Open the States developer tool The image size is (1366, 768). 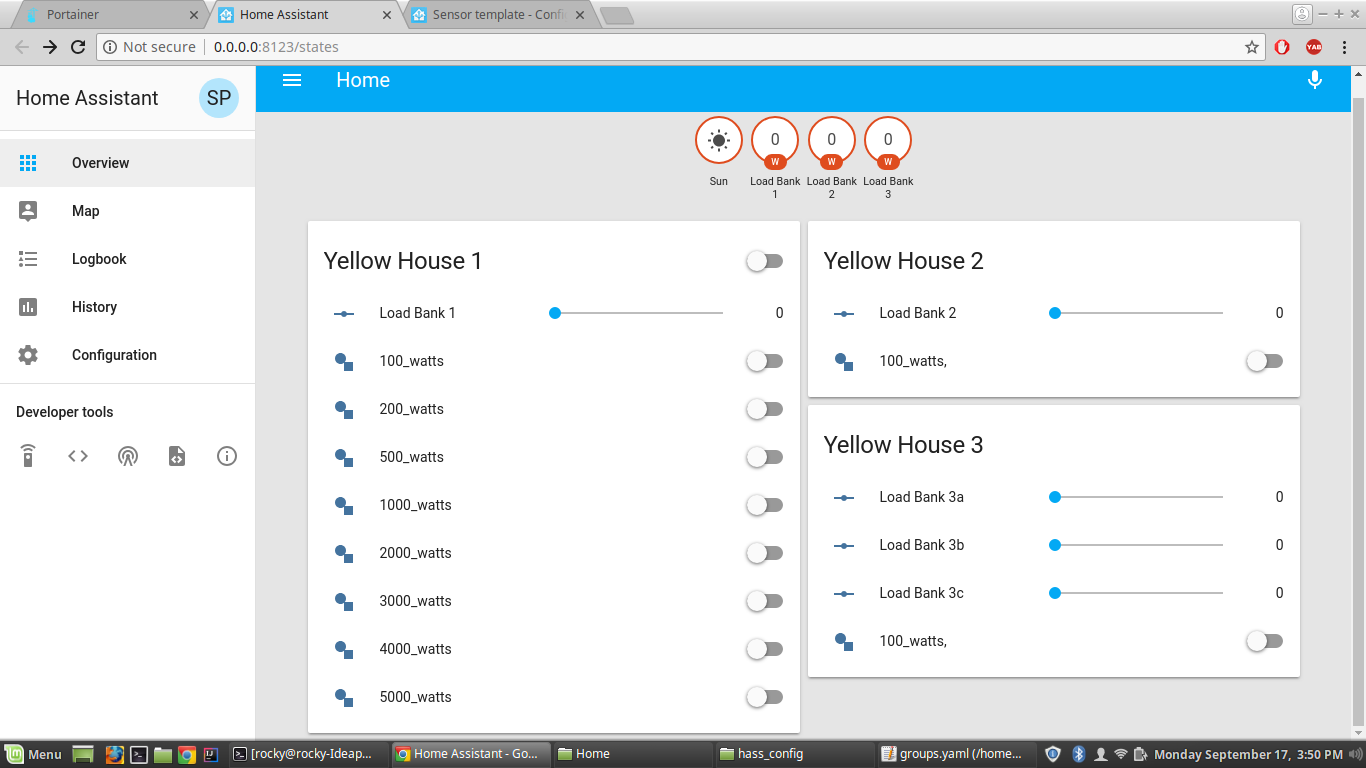tap(77, 456)
